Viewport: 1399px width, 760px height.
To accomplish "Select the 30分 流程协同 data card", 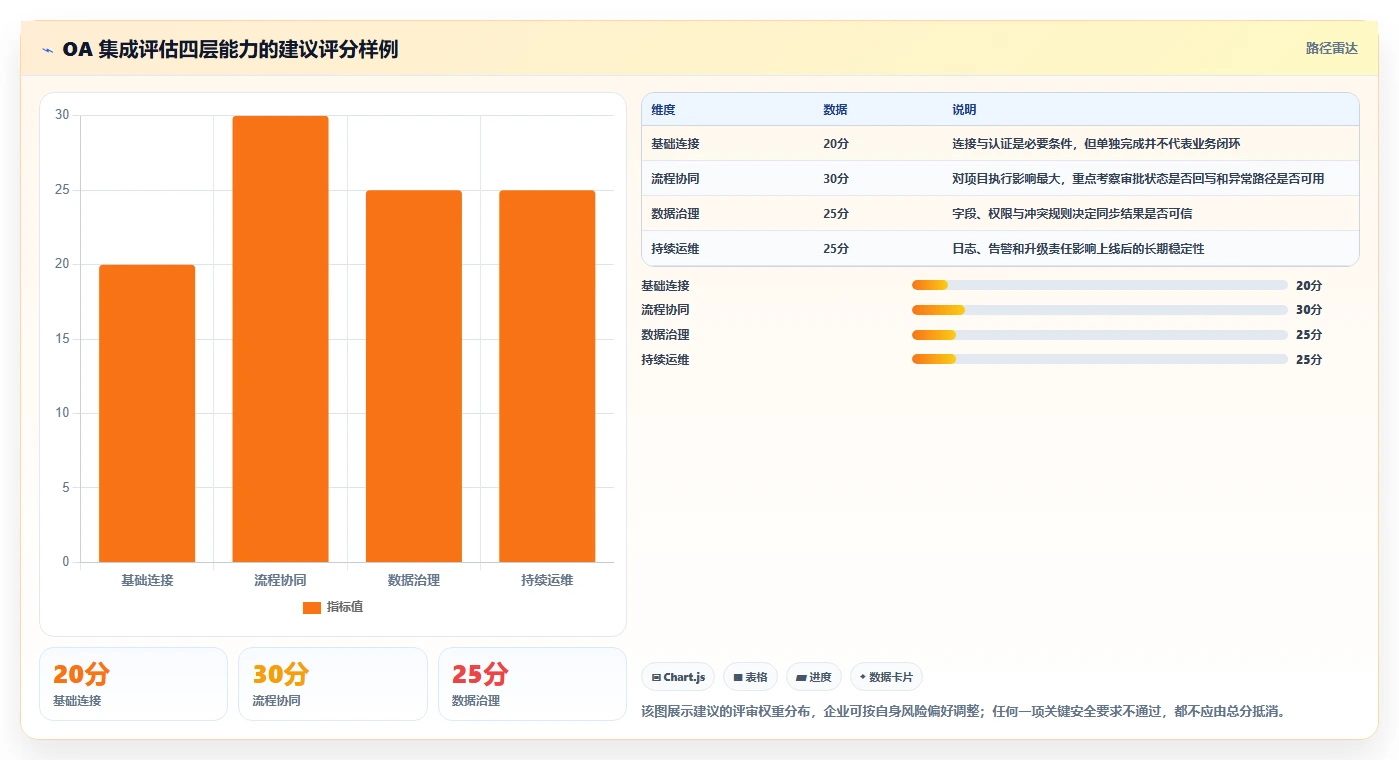I will click(x=333, y=684).
